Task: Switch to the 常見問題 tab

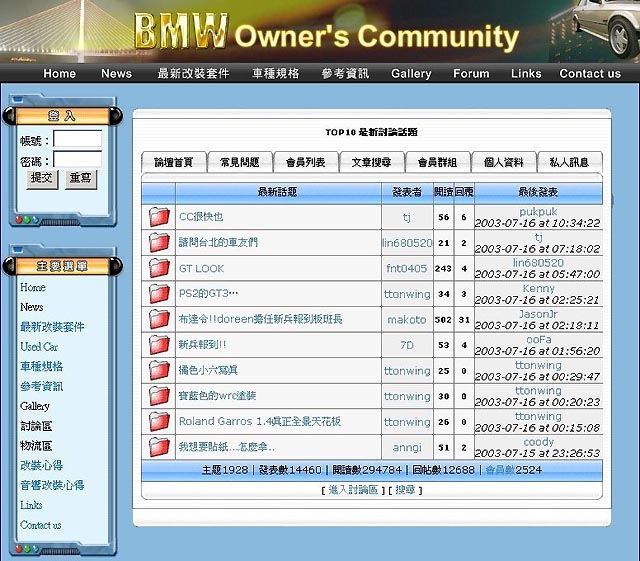Action: (240, 163)
